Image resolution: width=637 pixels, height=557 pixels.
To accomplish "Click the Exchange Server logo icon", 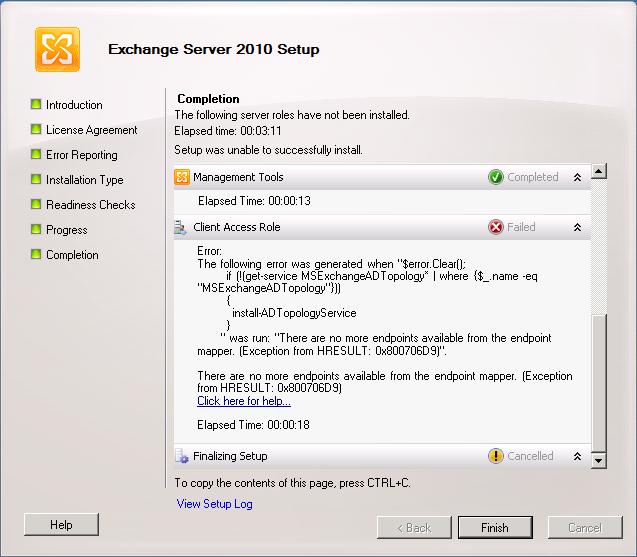I will 57,49.
